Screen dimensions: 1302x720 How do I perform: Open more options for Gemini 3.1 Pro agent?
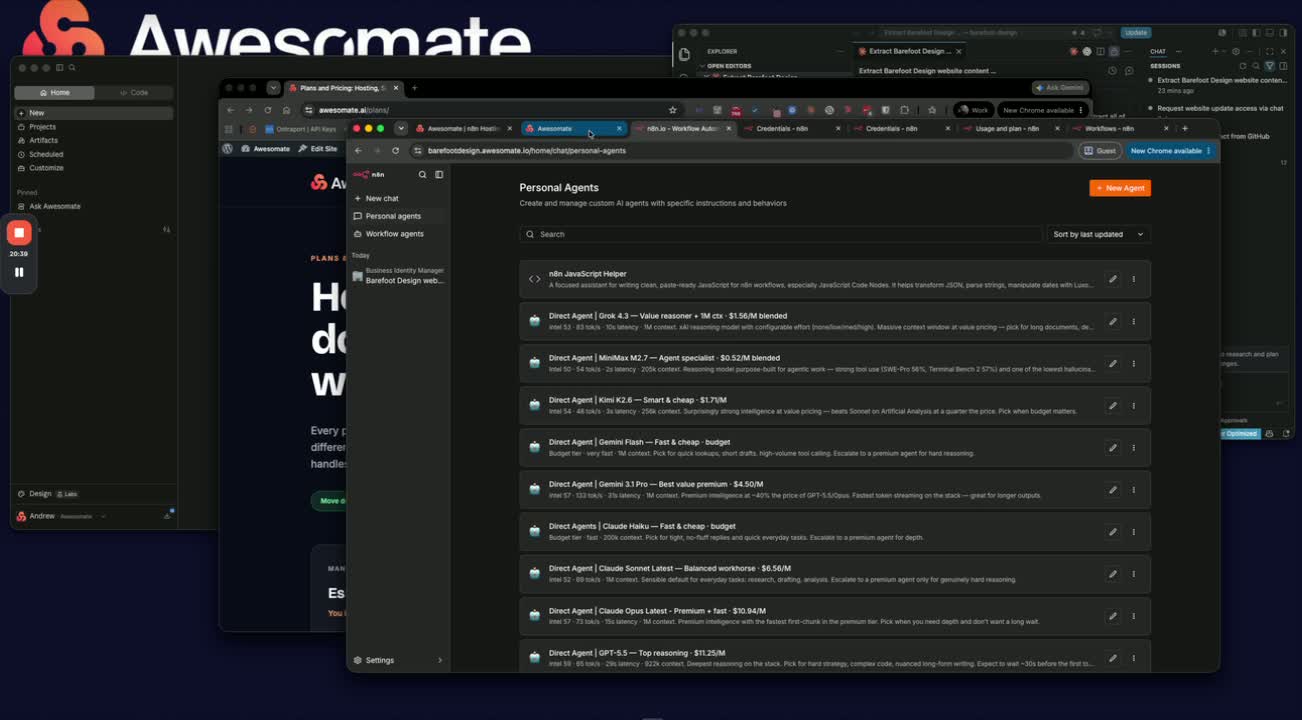1134,490
